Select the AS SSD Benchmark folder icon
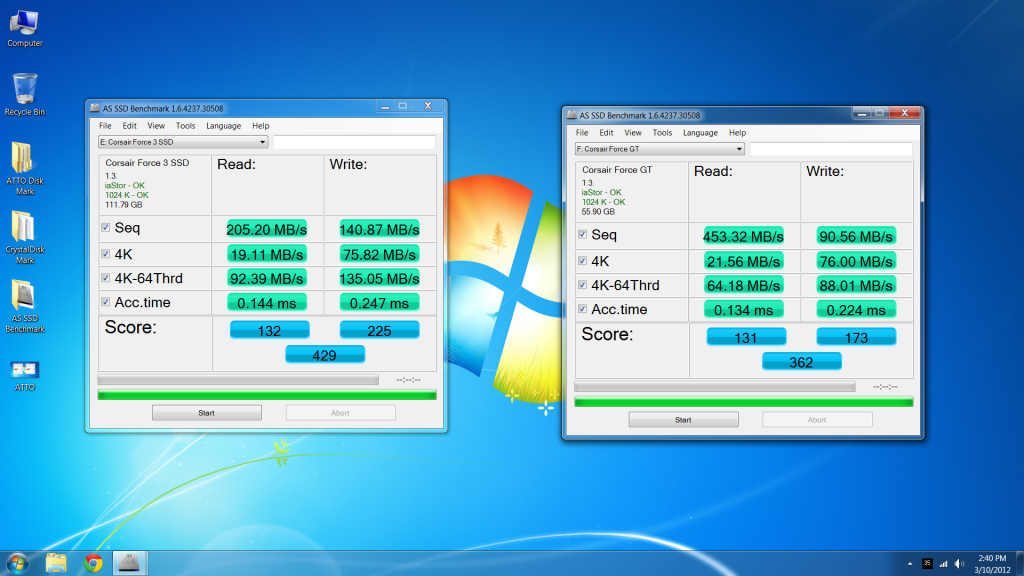Viewport: 1024px width, 576px height. [x=25, y=306]
